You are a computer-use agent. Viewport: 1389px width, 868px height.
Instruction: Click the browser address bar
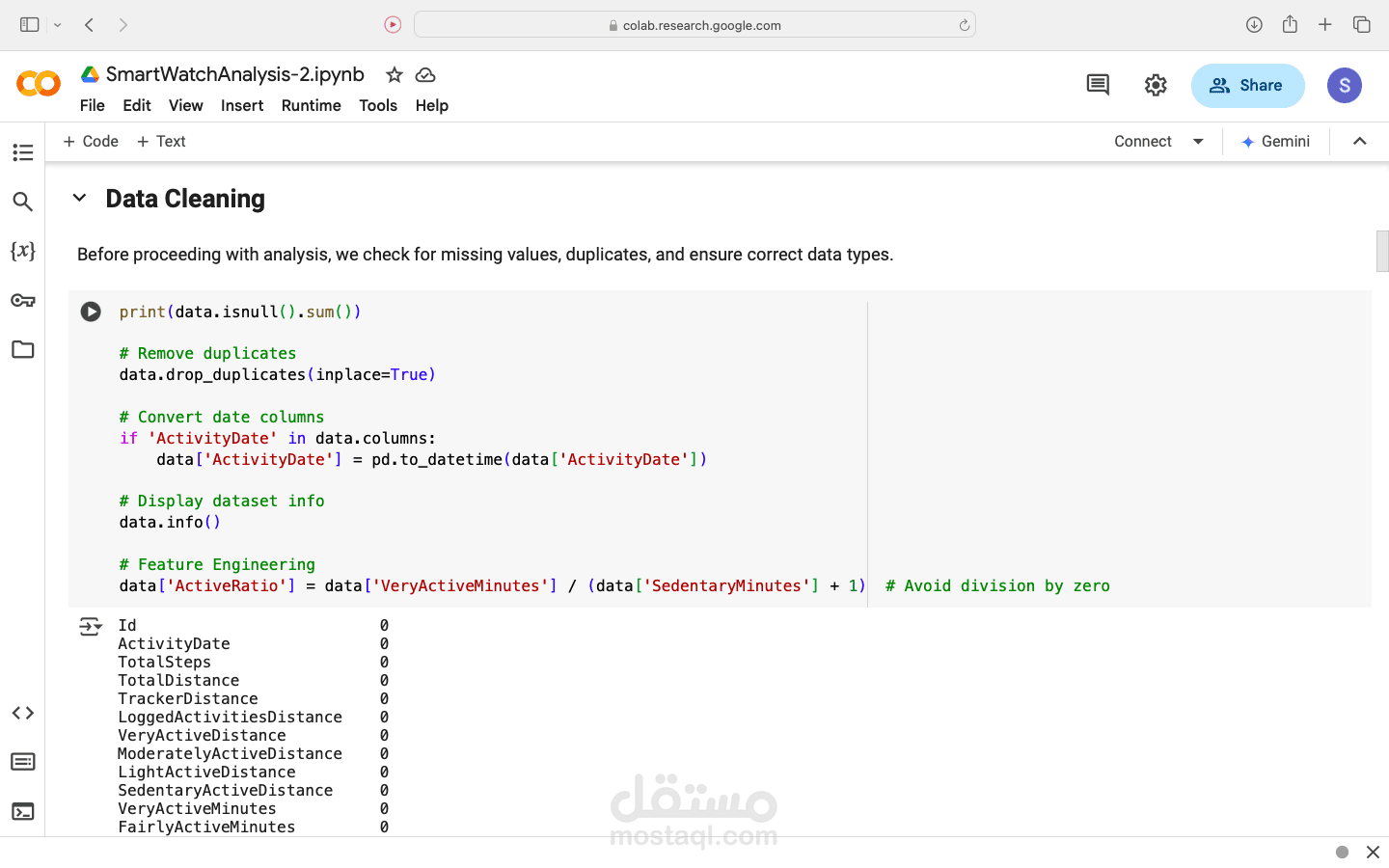click(x=694, y=25)
